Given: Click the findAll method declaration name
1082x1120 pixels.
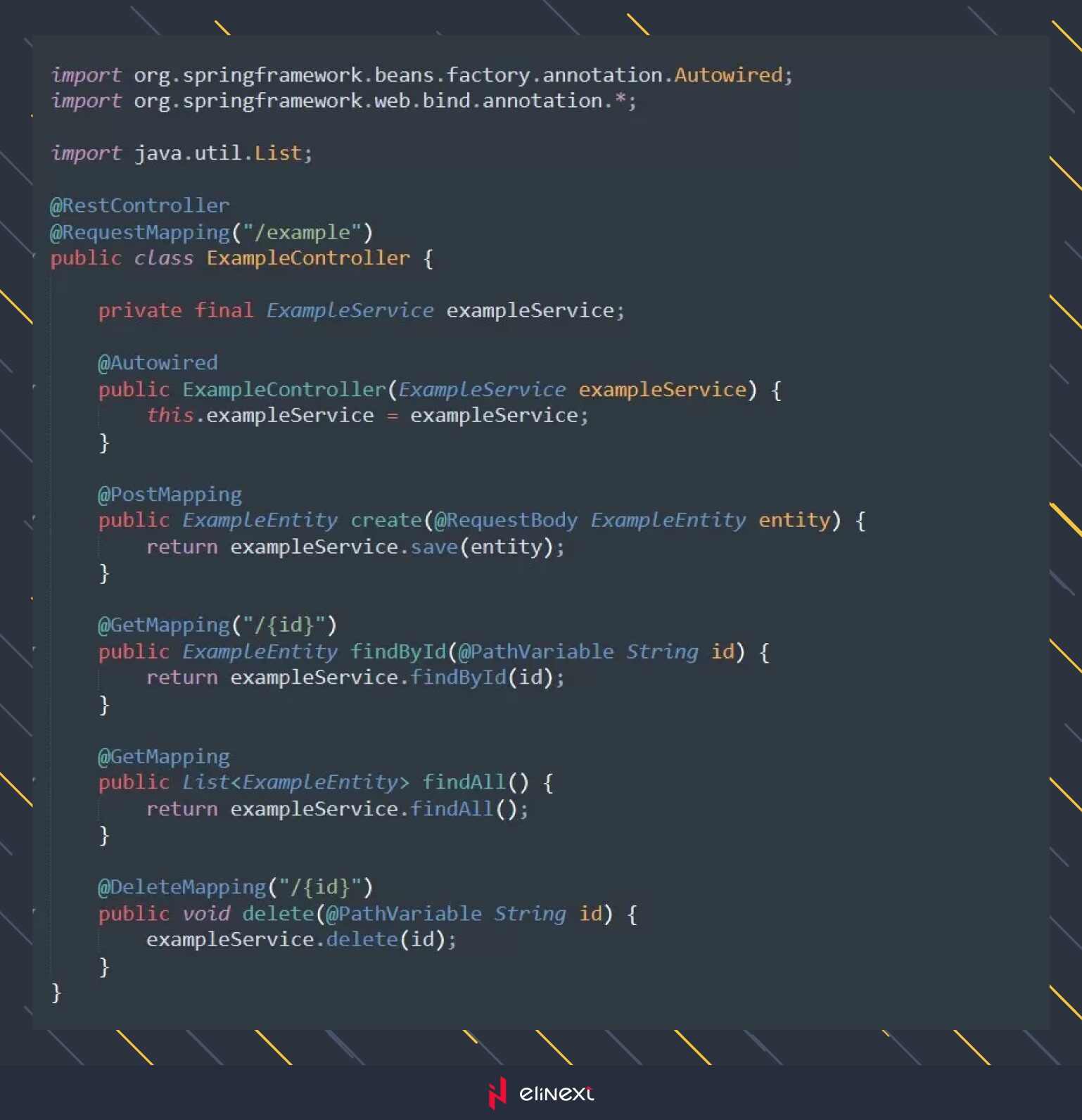Looking at the screenshot, I should (464, 782).
